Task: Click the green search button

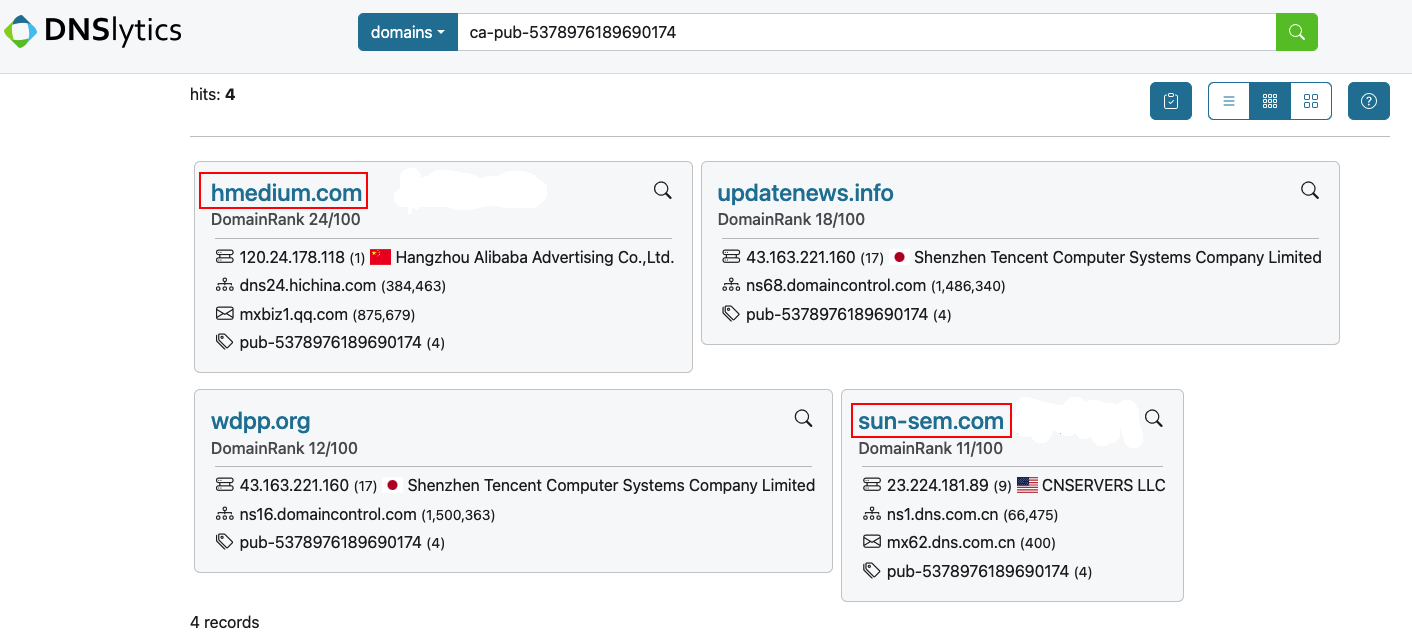Action: (x=1296, y=32)
